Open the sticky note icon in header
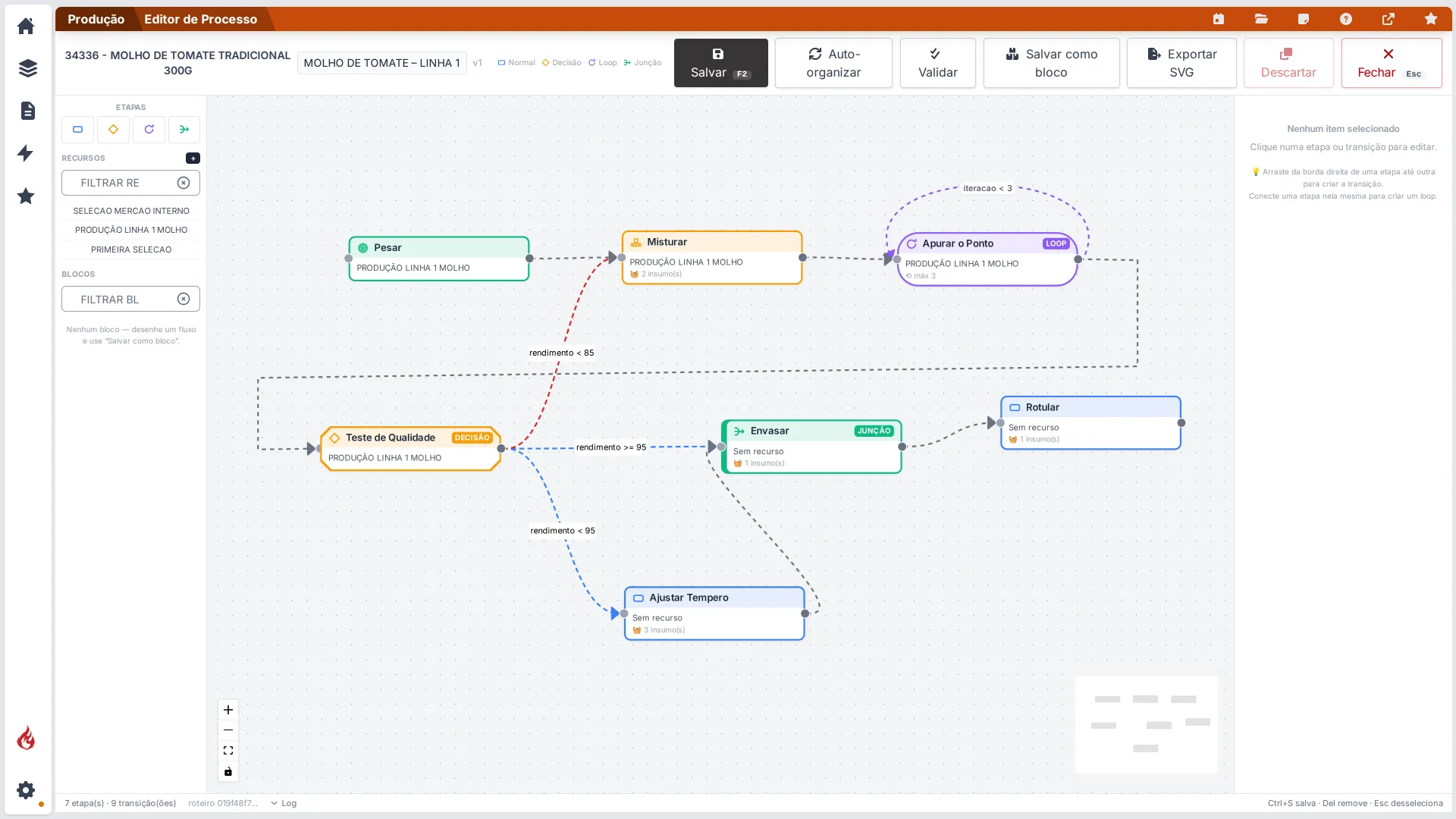Image resolution: width=1456 pixels, height=819 pixels. pos(1304,19)
